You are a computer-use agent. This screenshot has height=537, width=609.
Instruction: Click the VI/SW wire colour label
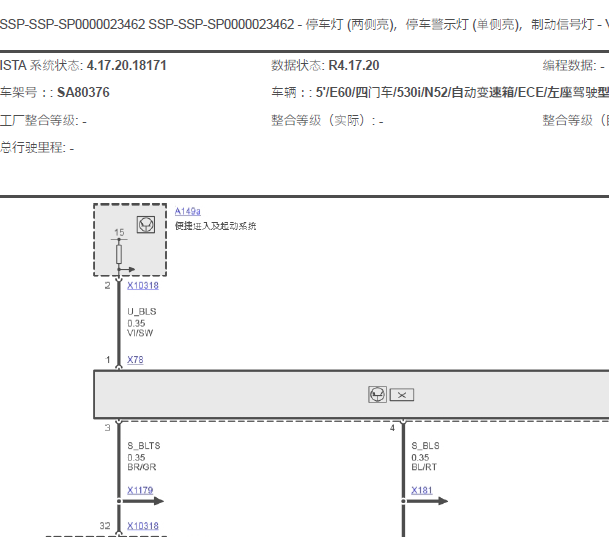(140, 333)
